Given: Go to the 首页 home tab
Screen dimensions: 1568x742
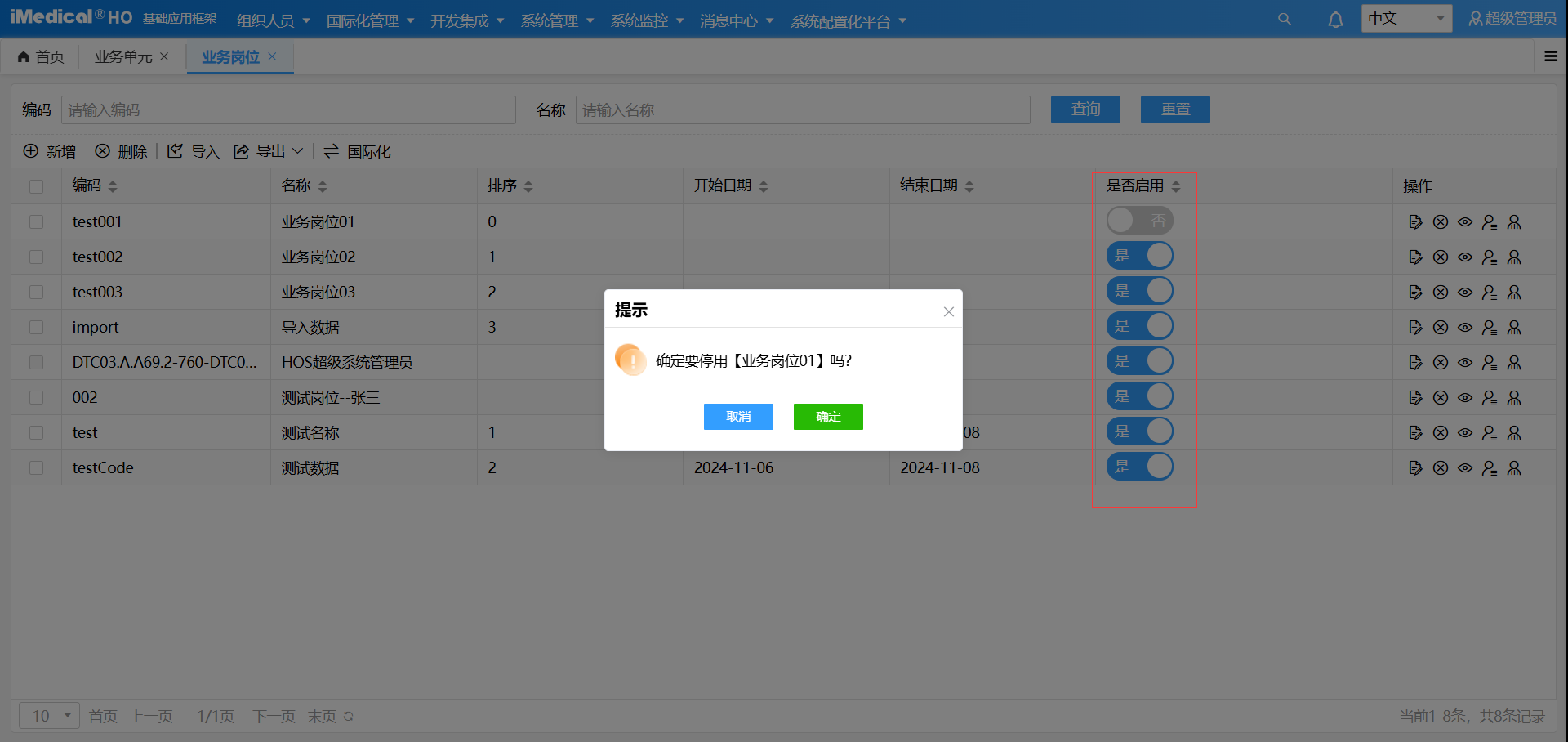Looking at the screenshot, I should 41,56.
